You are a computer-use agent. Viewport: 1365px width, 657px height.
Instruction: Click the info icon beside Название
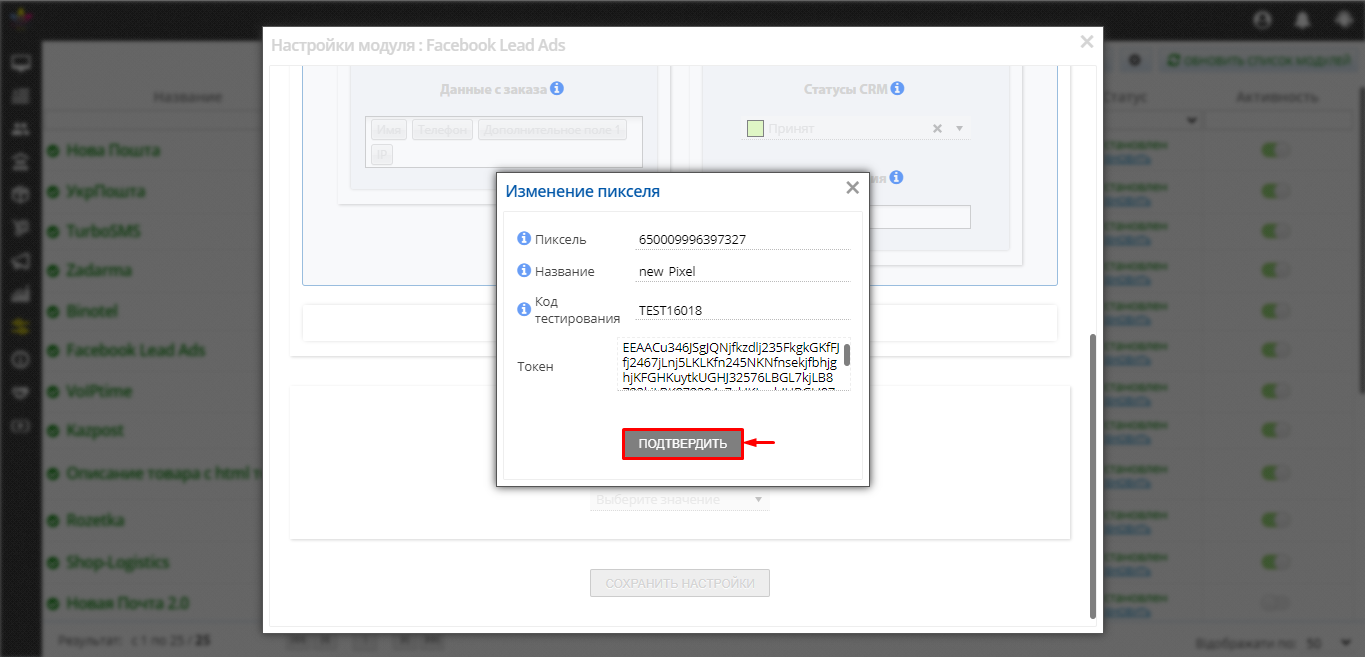click(523, 271)
